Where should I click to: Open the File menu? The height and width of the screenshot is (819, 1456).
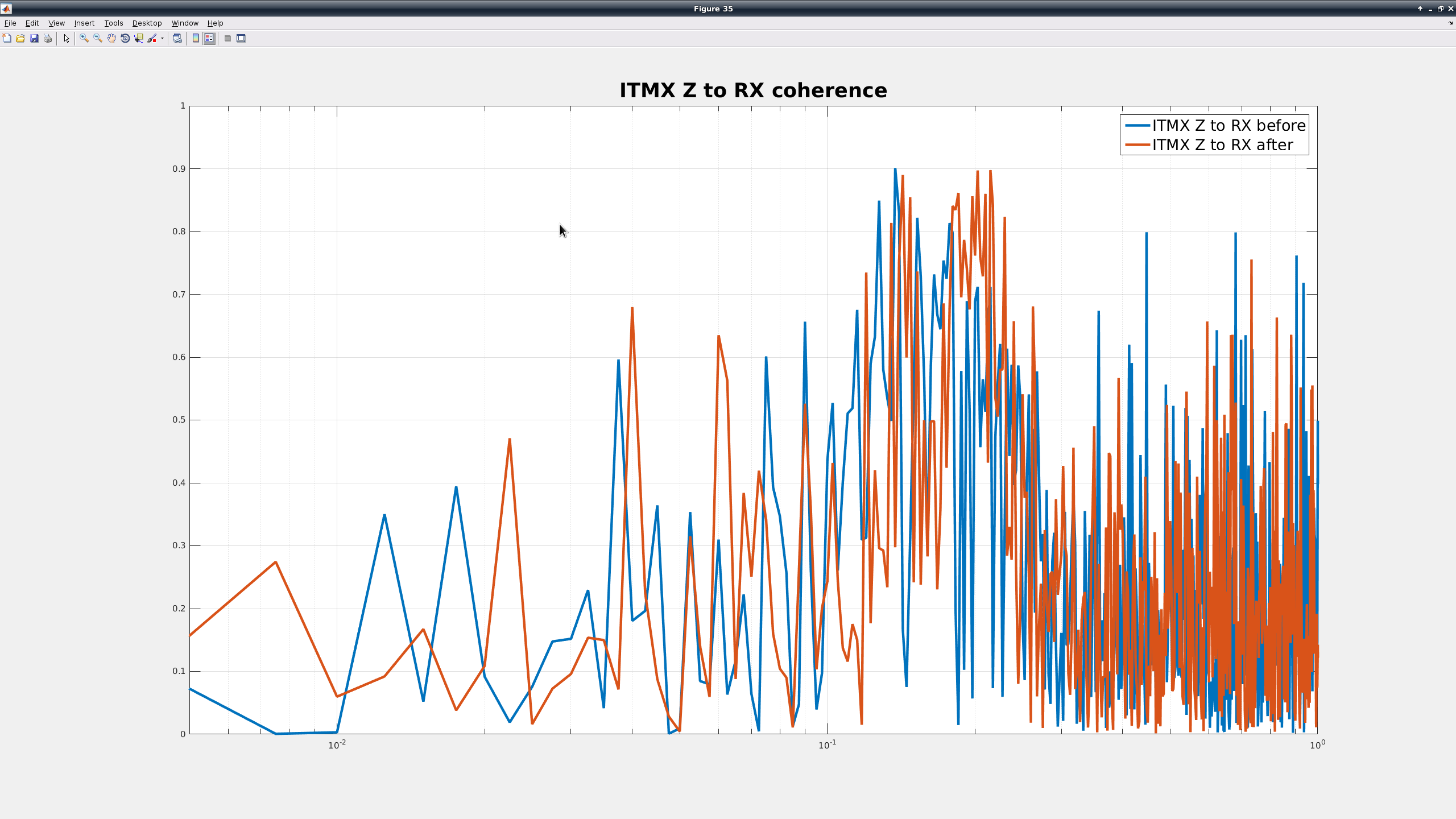click(x=10, y=23)
